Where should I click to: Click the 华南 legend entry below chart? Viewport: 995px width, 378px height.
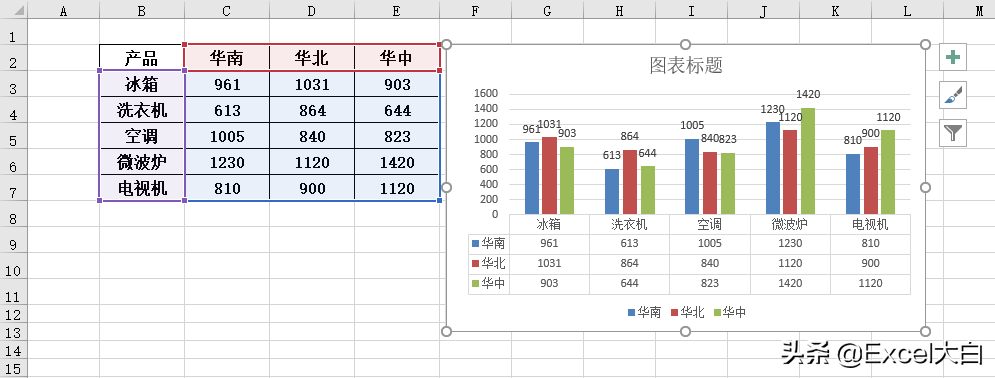point(644,312)
